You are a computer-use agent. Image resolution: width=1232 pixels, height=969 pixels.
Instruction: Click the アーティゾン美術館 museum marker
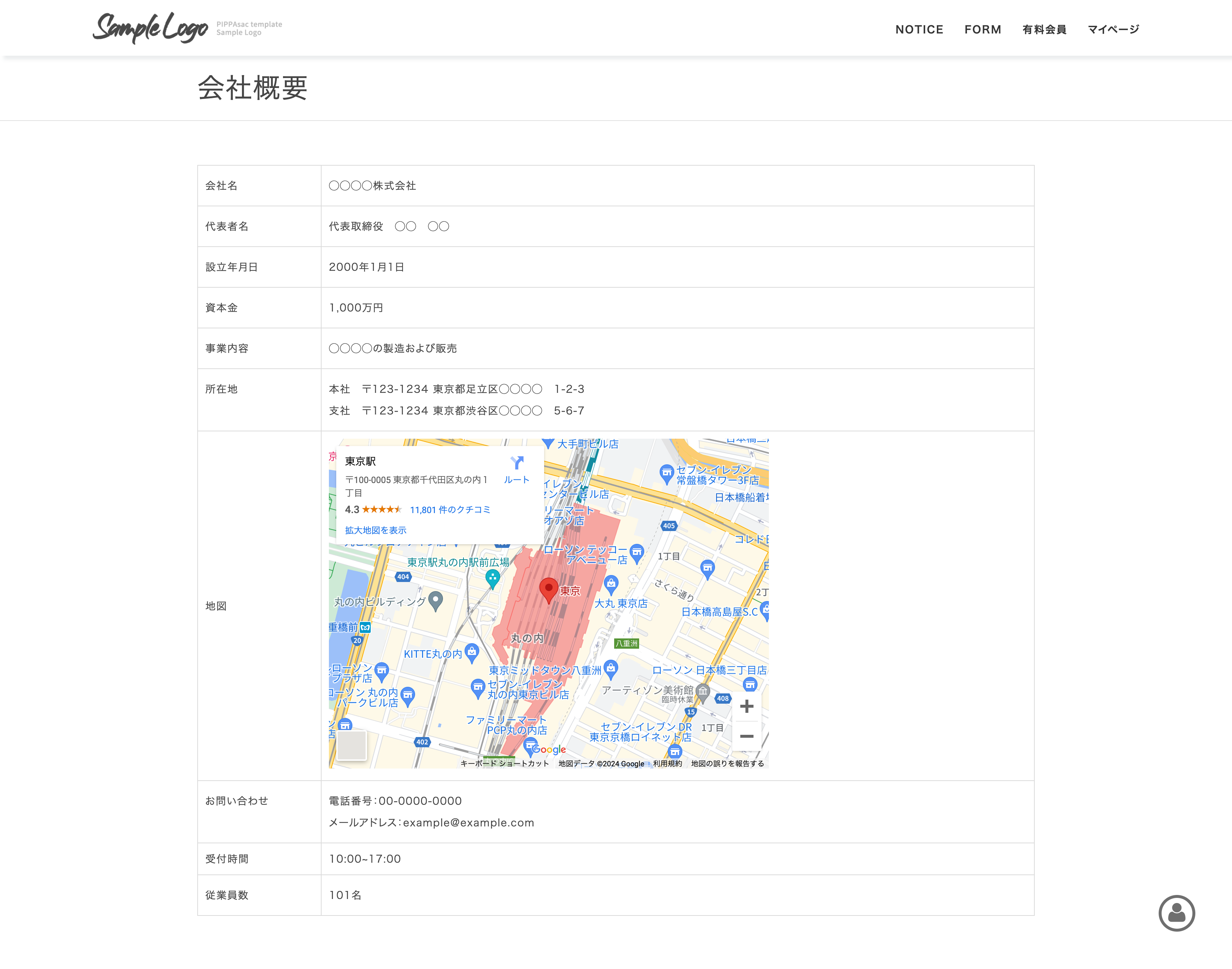pos(703,691)
